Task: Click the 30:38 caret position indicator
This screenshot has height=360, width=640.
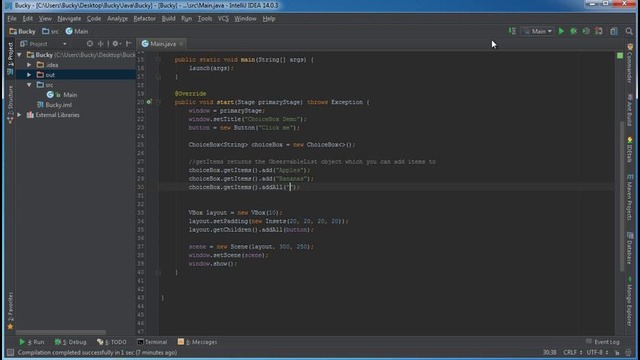Action: [x=549, y=352]
